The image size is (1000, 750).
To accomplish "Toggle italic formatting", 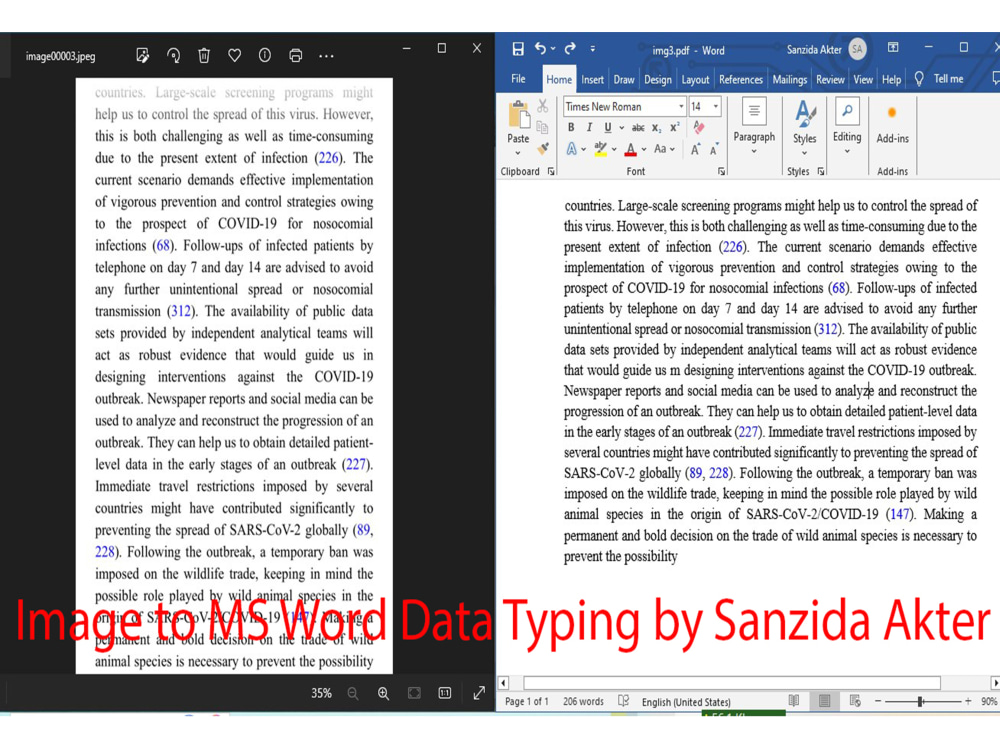I will coord(589,128).
